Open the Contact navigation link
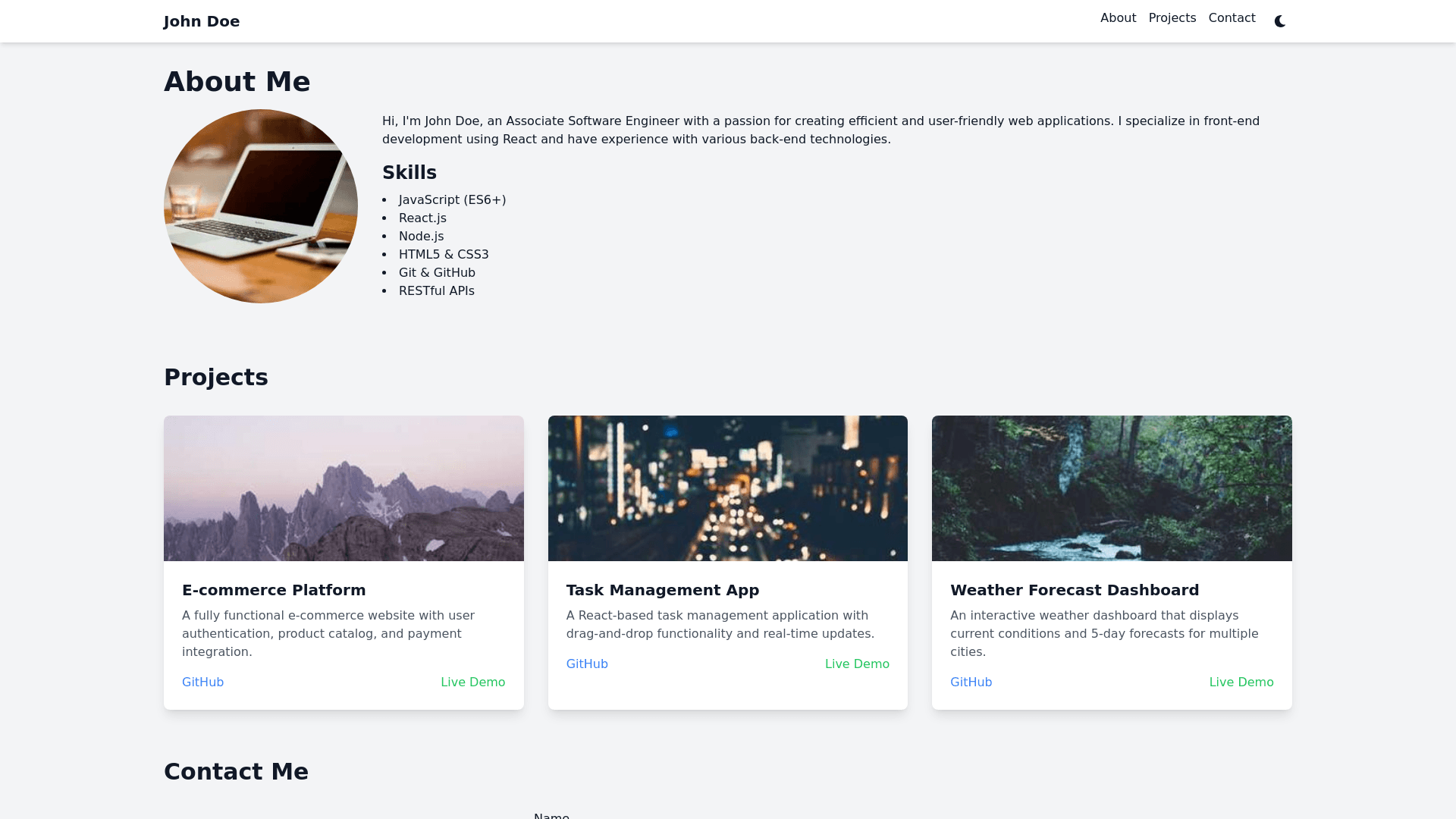The image size is (1456, 819). 1232,18
